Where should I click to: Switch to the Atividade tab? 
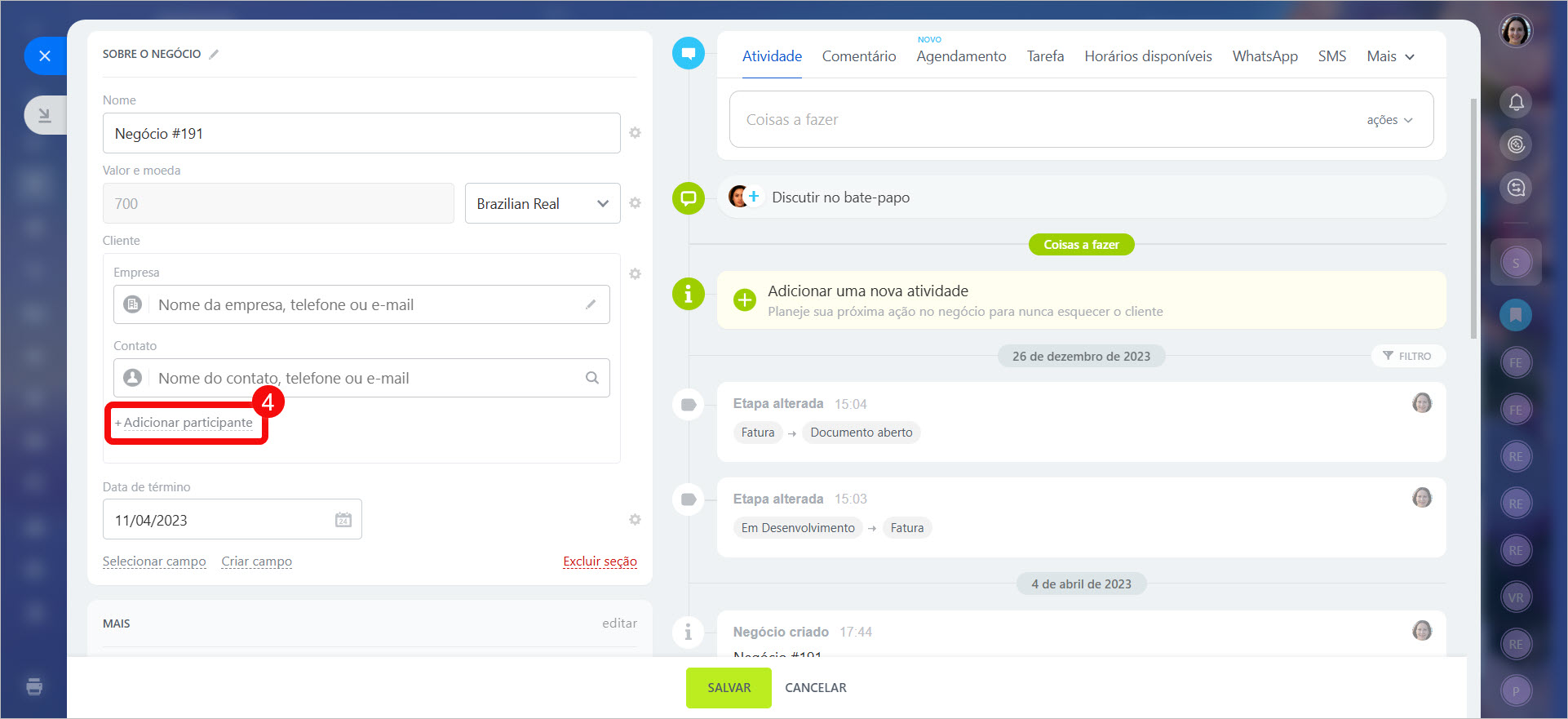pos(772,56)
